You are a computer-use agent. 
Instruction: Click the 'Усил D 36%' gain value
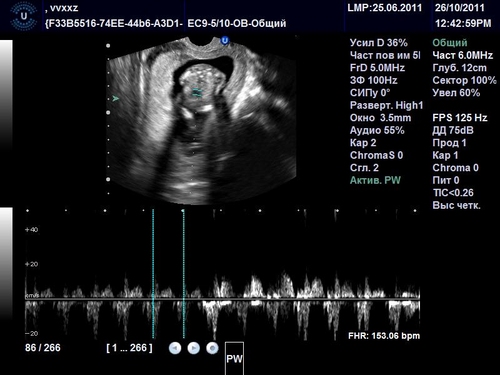(x=379, y=43)
